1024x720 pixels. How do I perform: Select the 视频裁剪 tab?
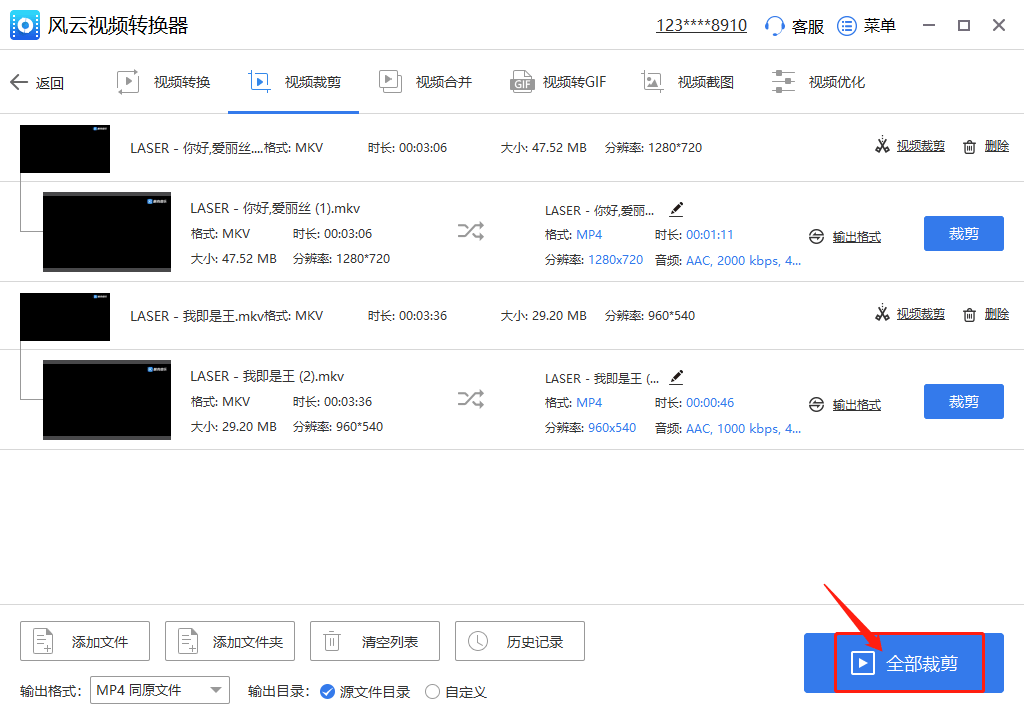295,82
